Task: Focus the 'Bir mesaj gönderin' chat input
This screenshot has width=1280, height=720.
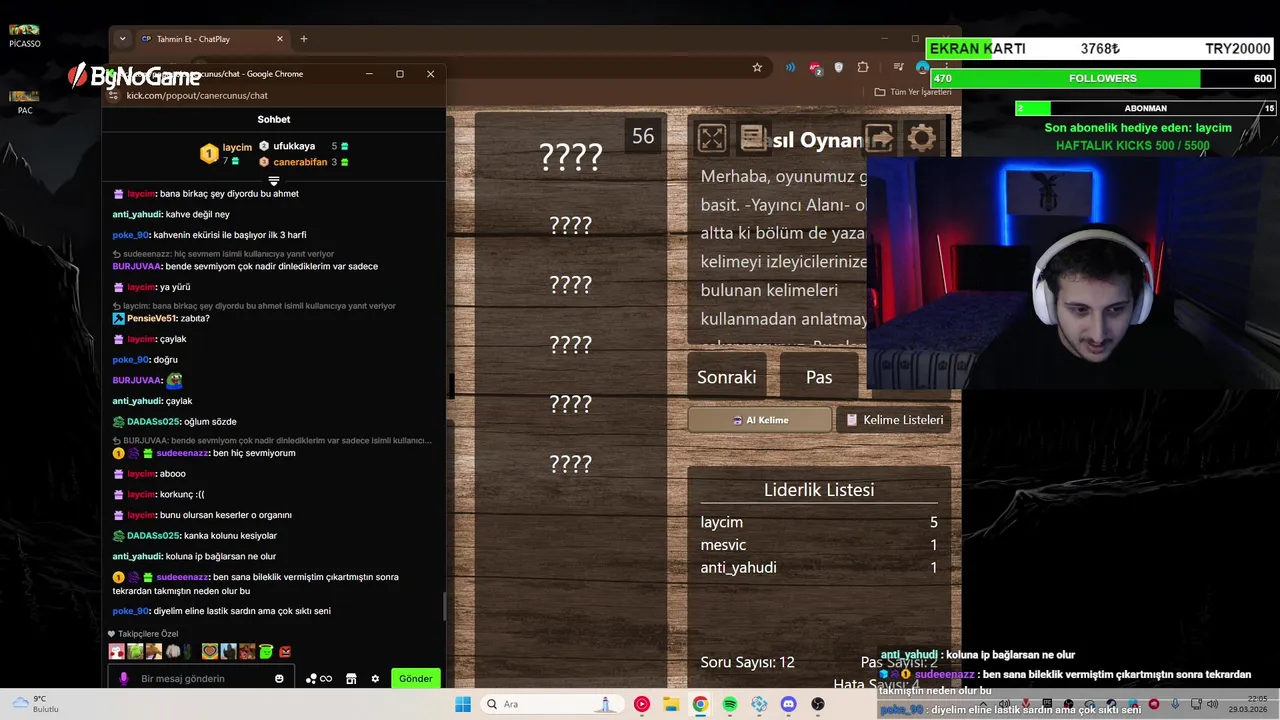Action: click(x=200, y=678)
